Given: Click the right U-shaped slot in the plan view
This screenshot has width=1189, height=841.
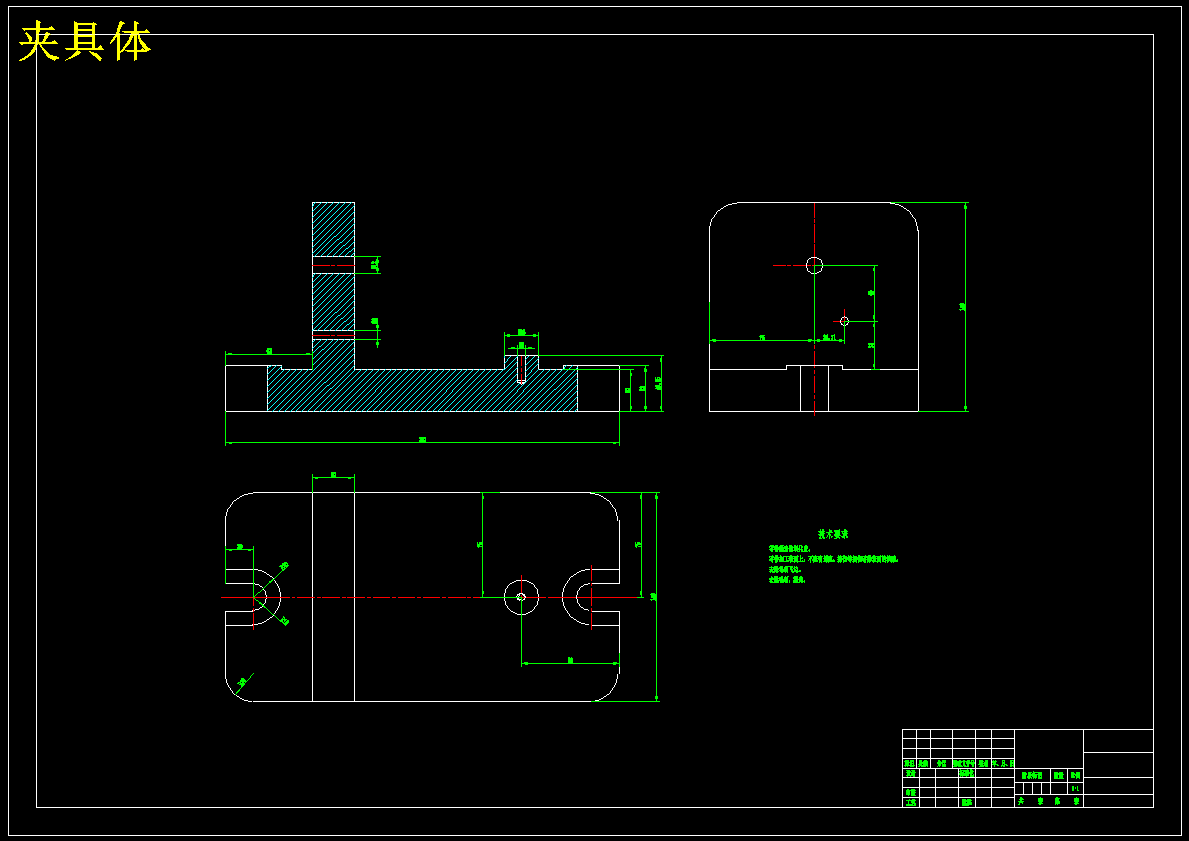Looking at the screenshot, I should (x=591, y=598).
